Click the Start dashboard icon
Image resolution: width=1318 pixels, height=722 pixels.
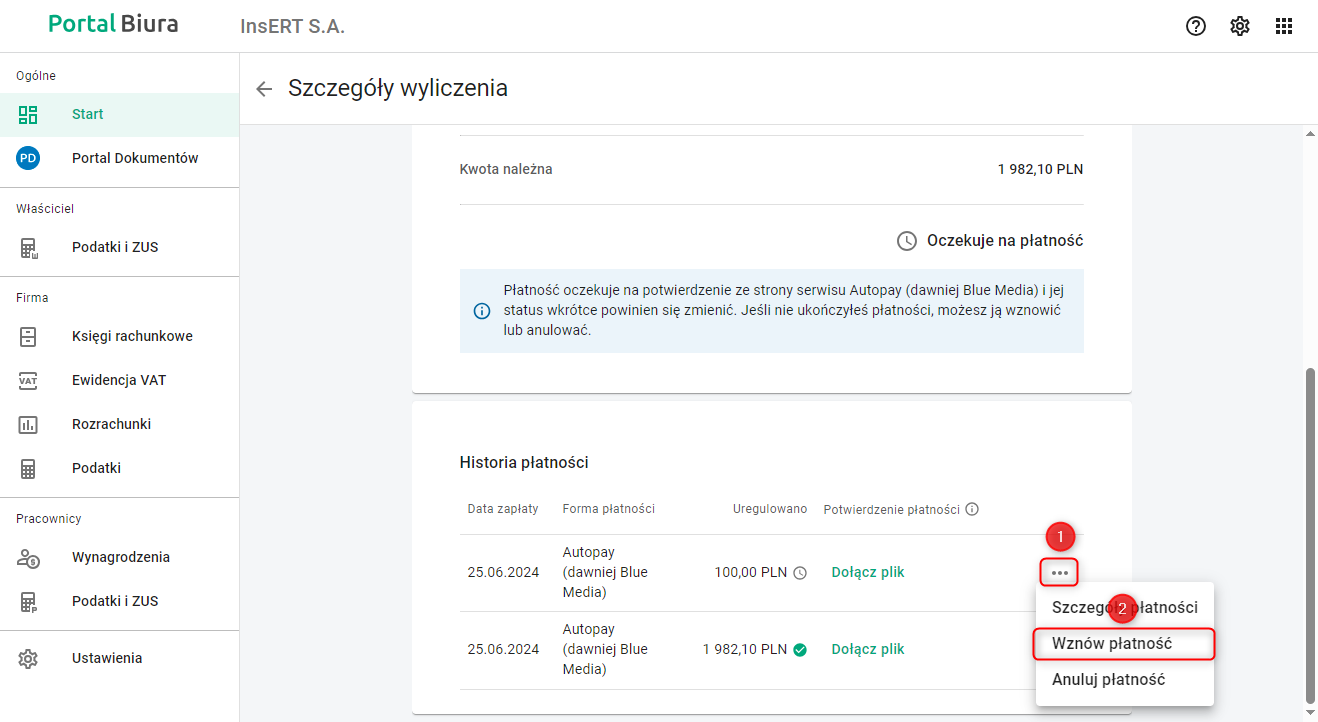28,114
